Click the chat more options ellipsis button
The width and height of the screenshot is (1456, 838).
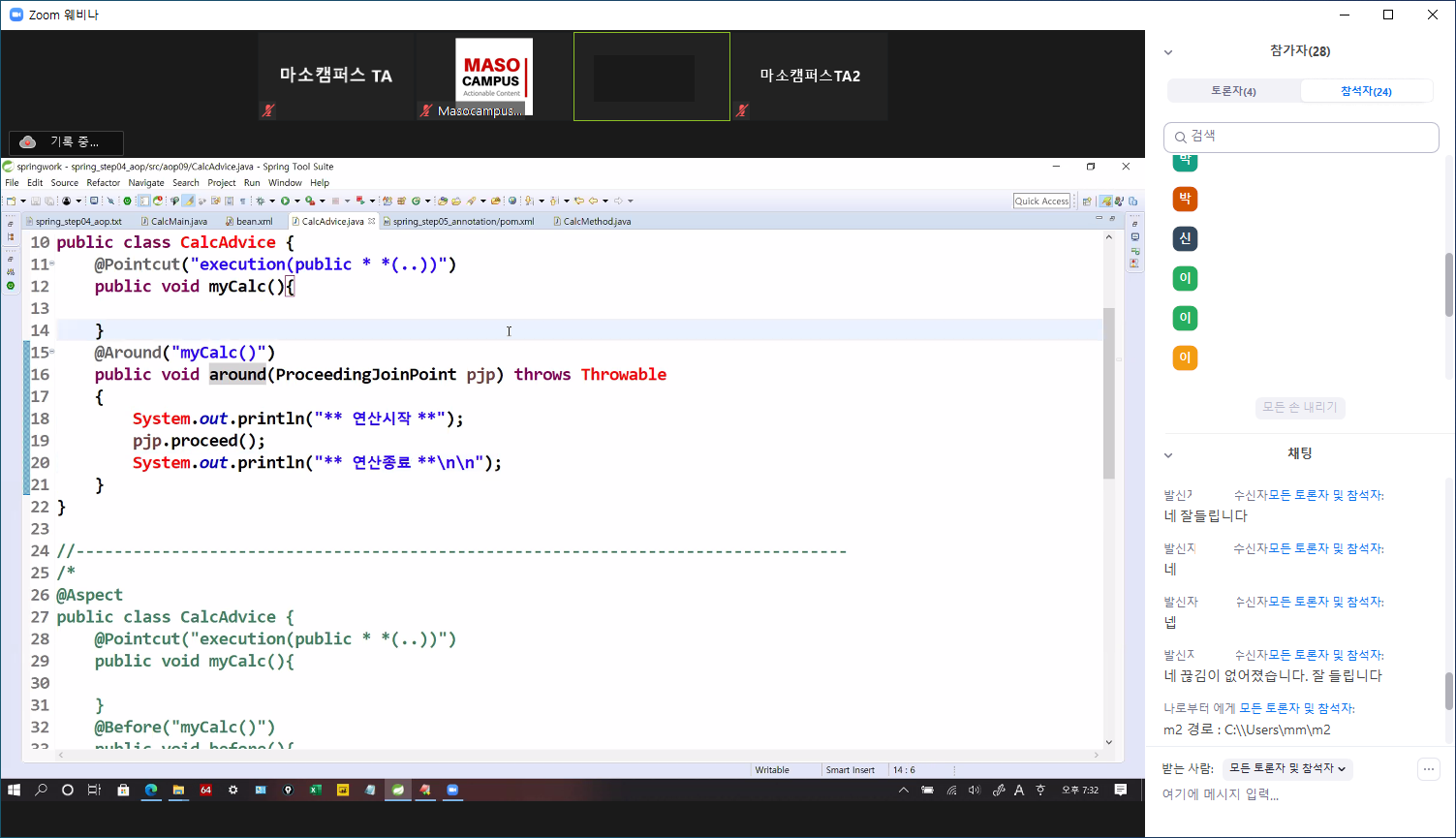(x=1428, y=769)
